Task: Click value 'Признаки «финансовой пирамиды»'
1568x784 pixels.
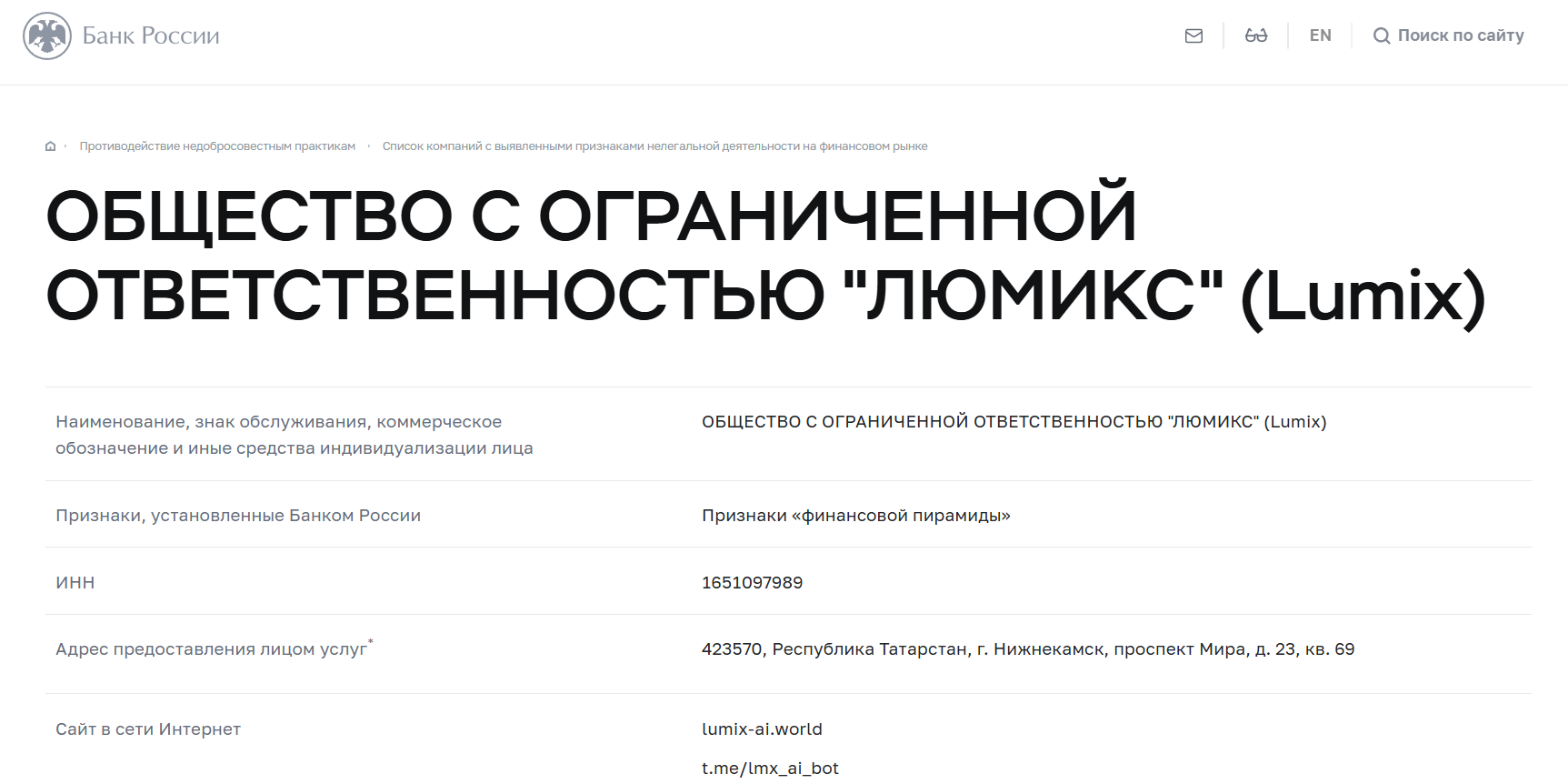Action: 856,516
